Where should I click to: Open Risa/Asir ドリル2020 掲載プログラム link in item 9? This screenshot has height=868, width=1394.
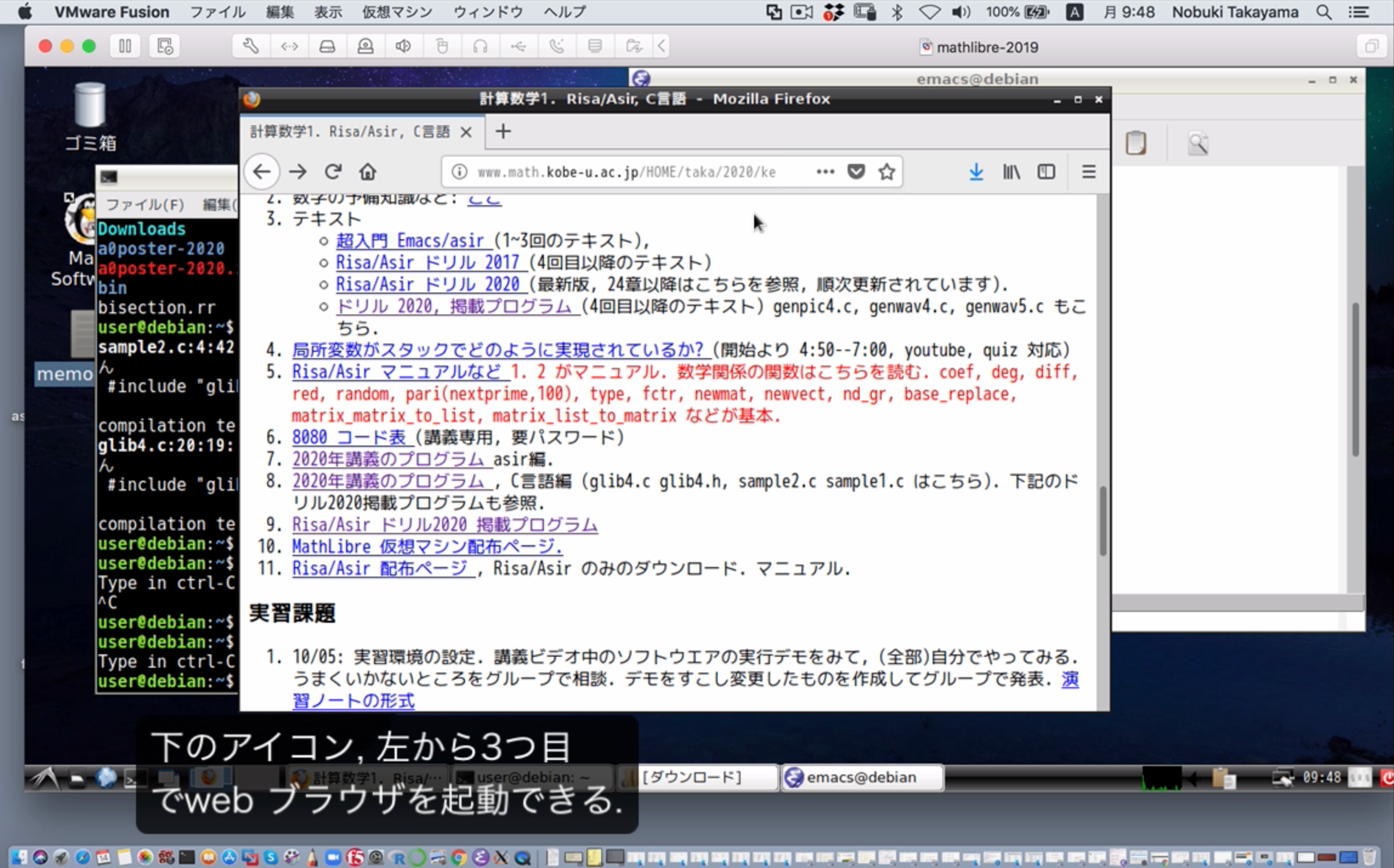445,524
